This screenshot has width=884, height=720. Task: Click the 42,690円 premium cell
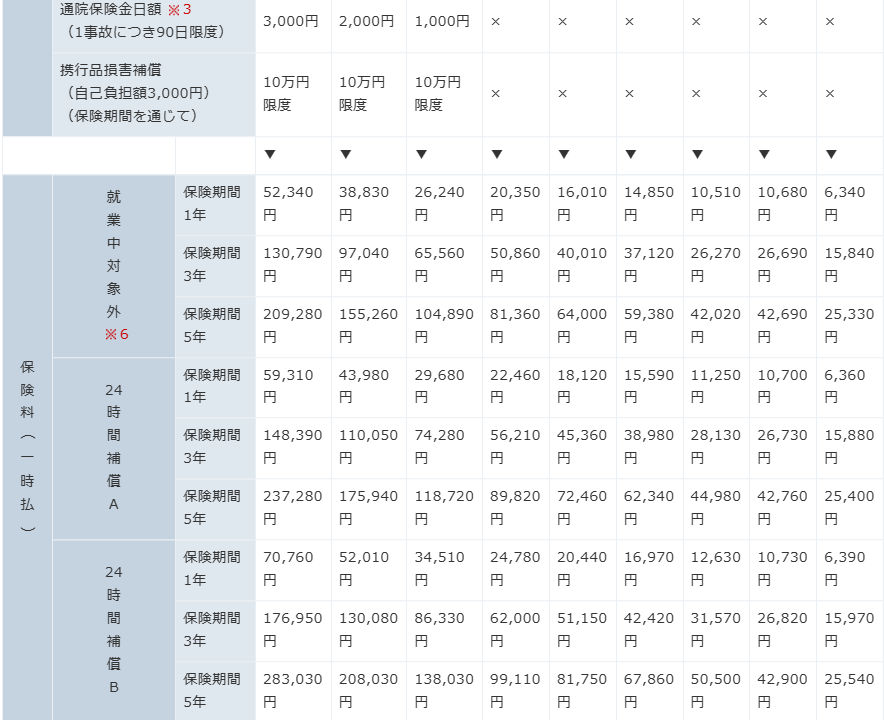783,327
